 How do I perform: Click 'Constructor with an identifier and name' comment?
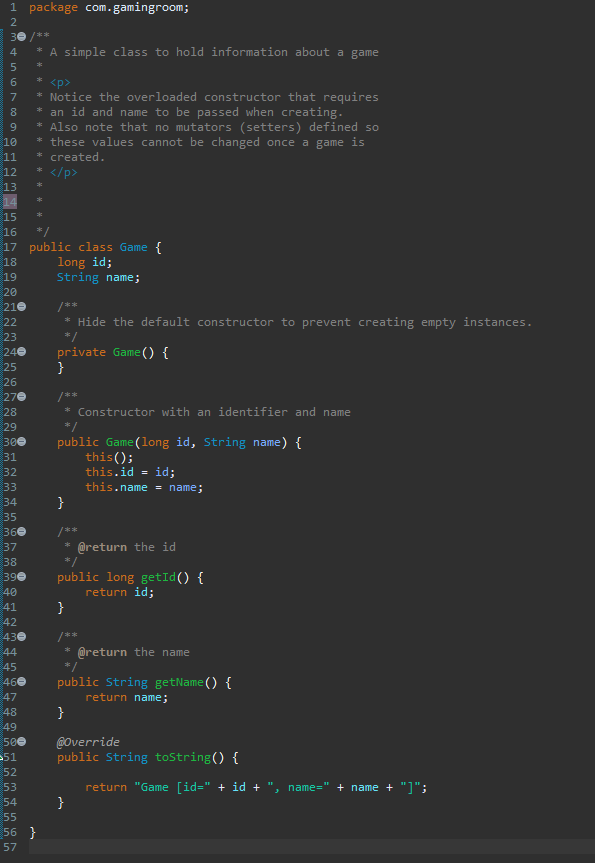pyautogui.click(x=214, y=412)
